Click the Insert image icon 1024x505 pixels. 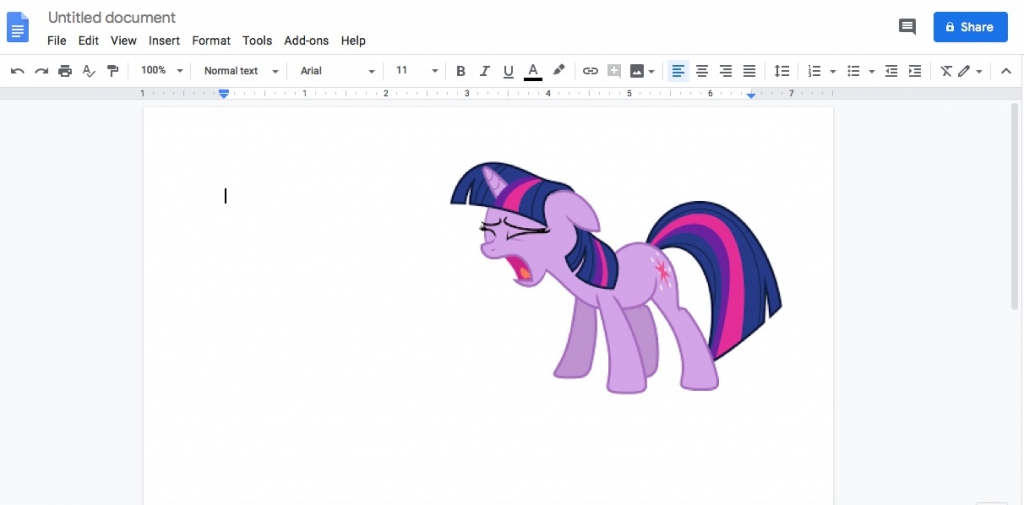pos(637,71)
